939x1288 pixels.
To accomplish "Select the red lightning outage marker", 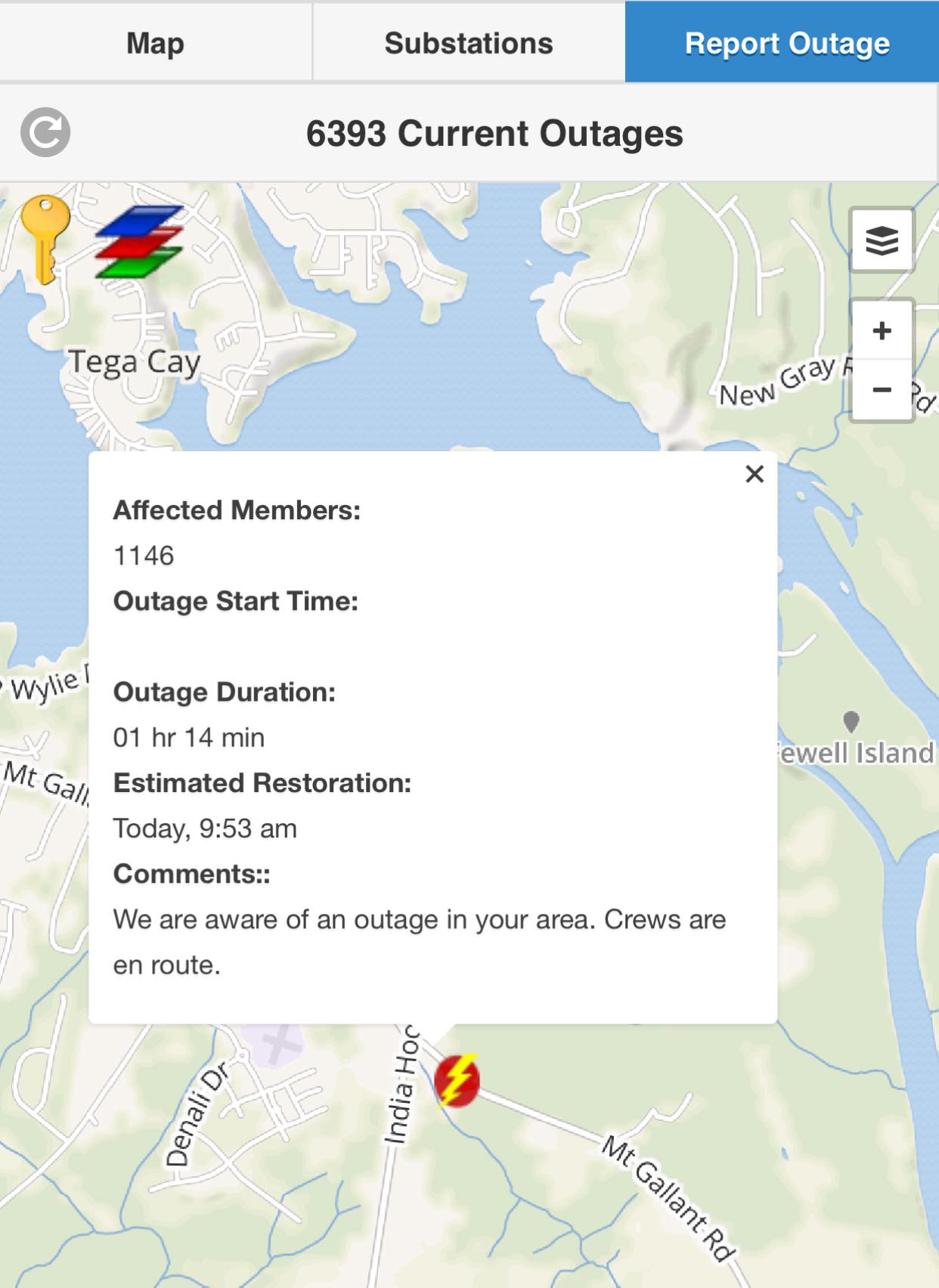I will coord(457,1080).
